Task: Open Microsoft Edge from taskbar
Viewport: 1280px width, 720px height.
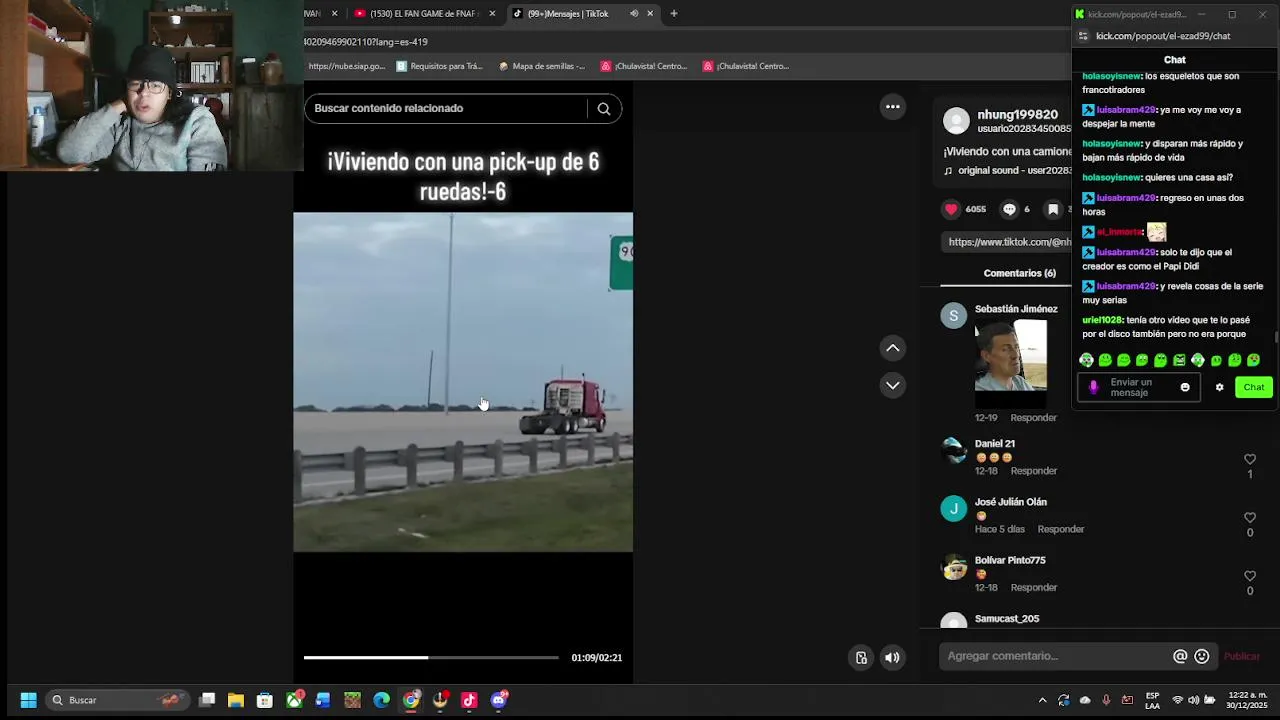Action: 381,700
